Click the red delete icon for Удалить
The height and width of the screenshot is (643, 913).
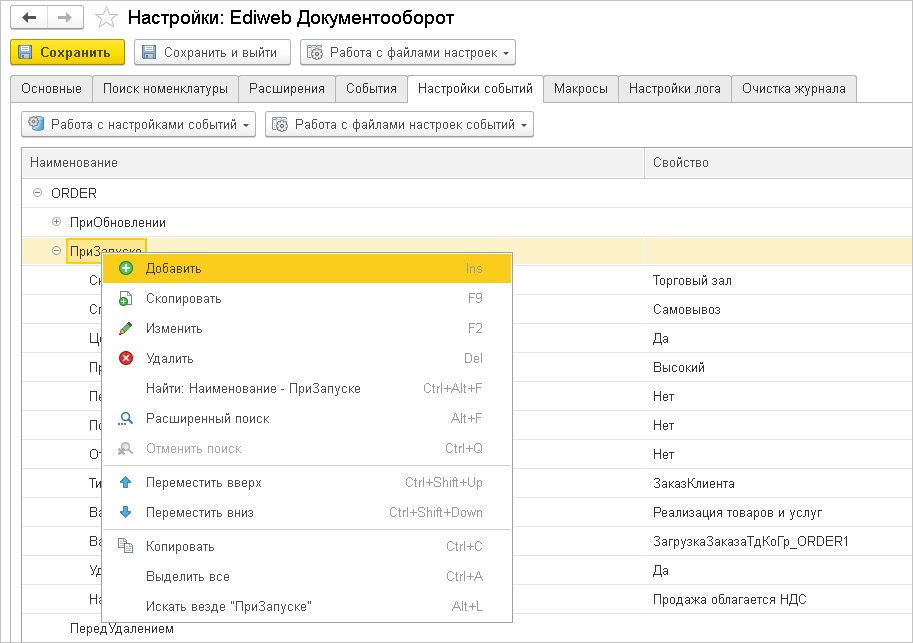click(126, 358)
